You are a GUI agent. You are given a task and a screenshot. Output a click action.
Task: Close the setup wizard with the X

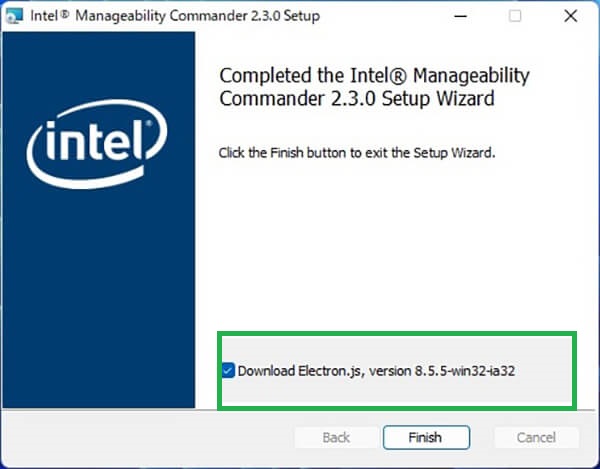(571, 16)
